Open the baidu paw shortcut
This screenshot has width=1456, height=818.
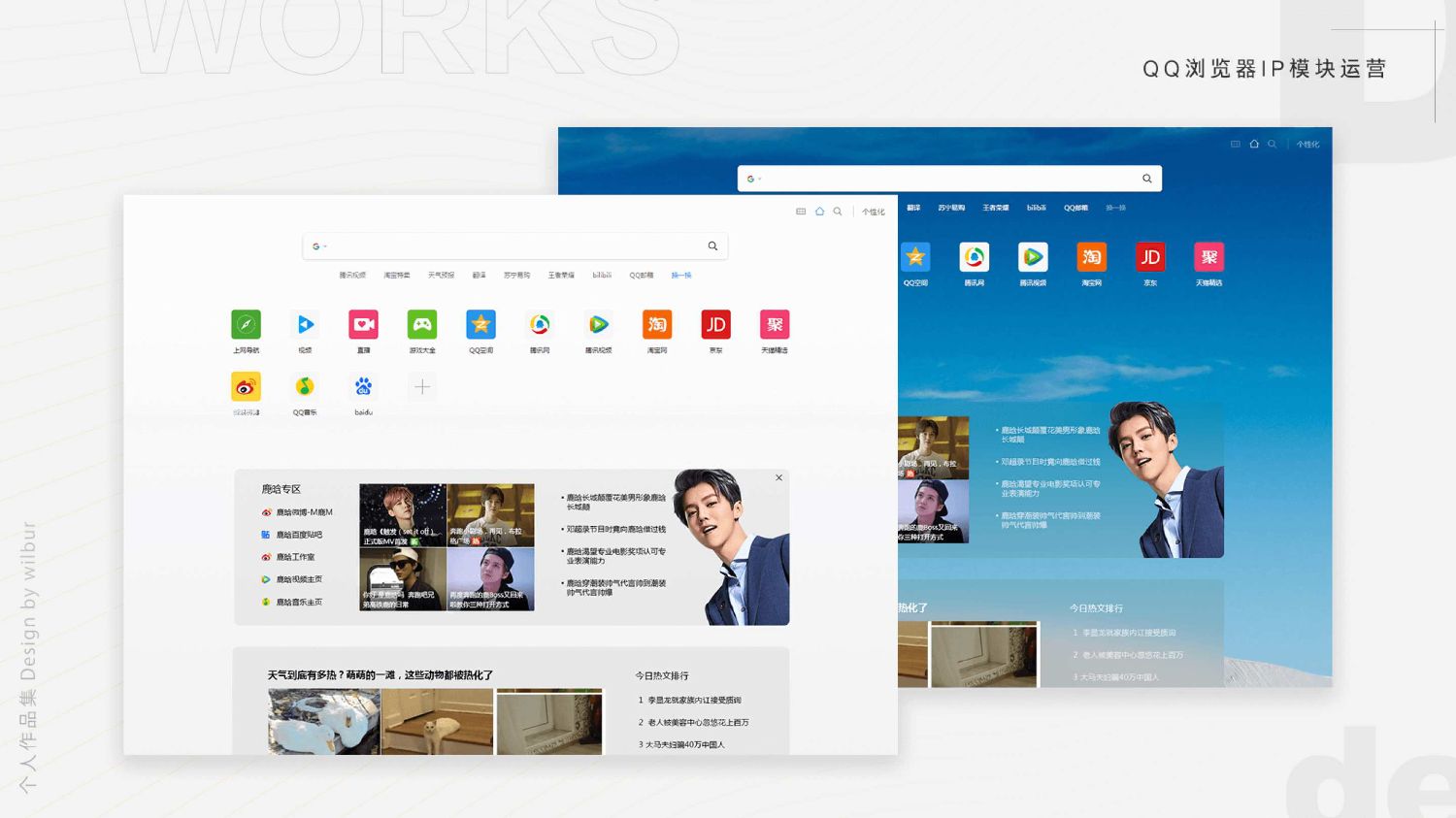coord(363,387)
